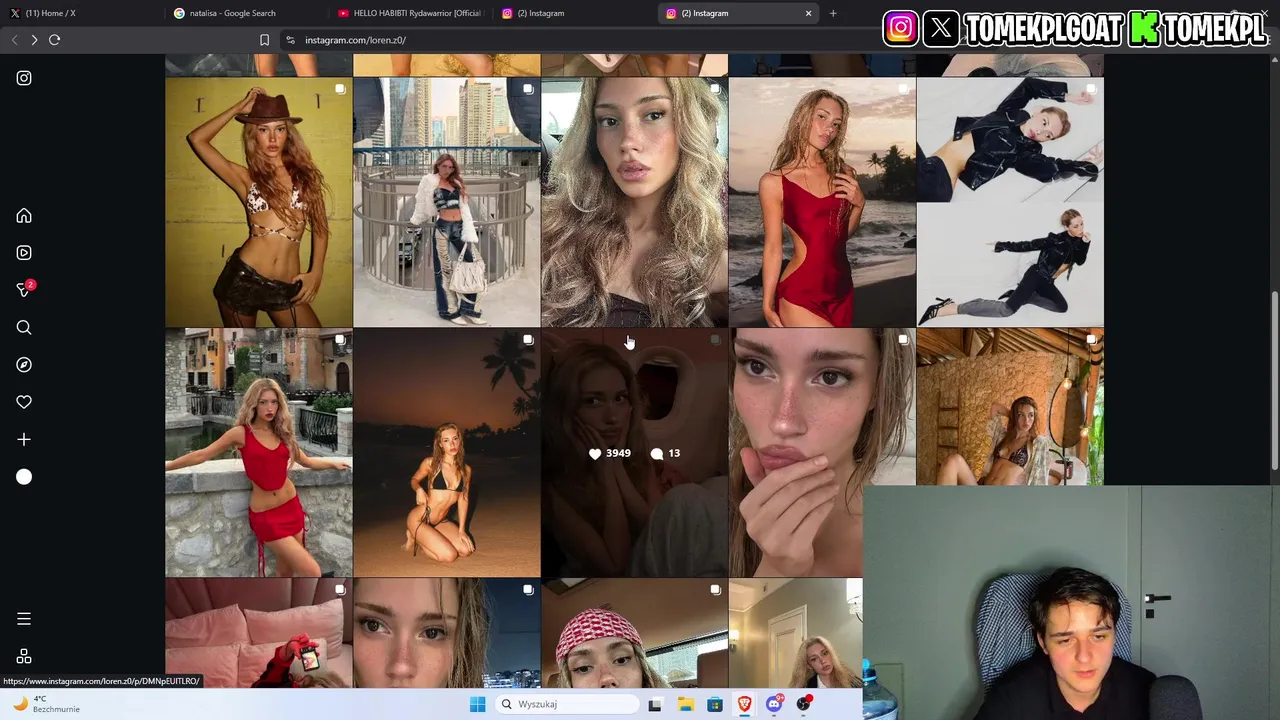Click the page vertical scrollbar
1280x720 pixels.
[1274, 380]
